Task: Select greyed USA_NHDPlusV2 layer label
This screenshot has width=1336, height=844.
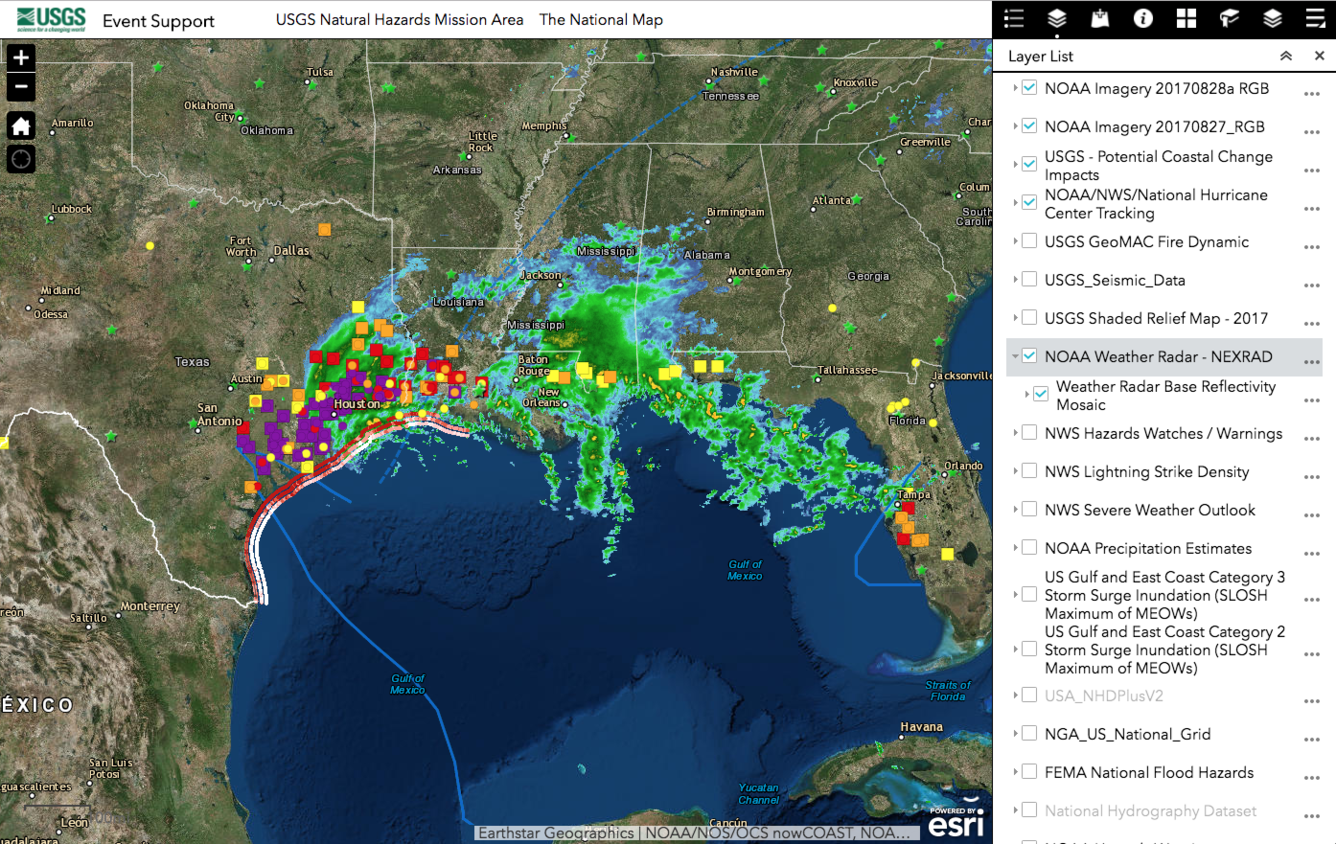Action: pyautogui.click(x=1104, y=695)
